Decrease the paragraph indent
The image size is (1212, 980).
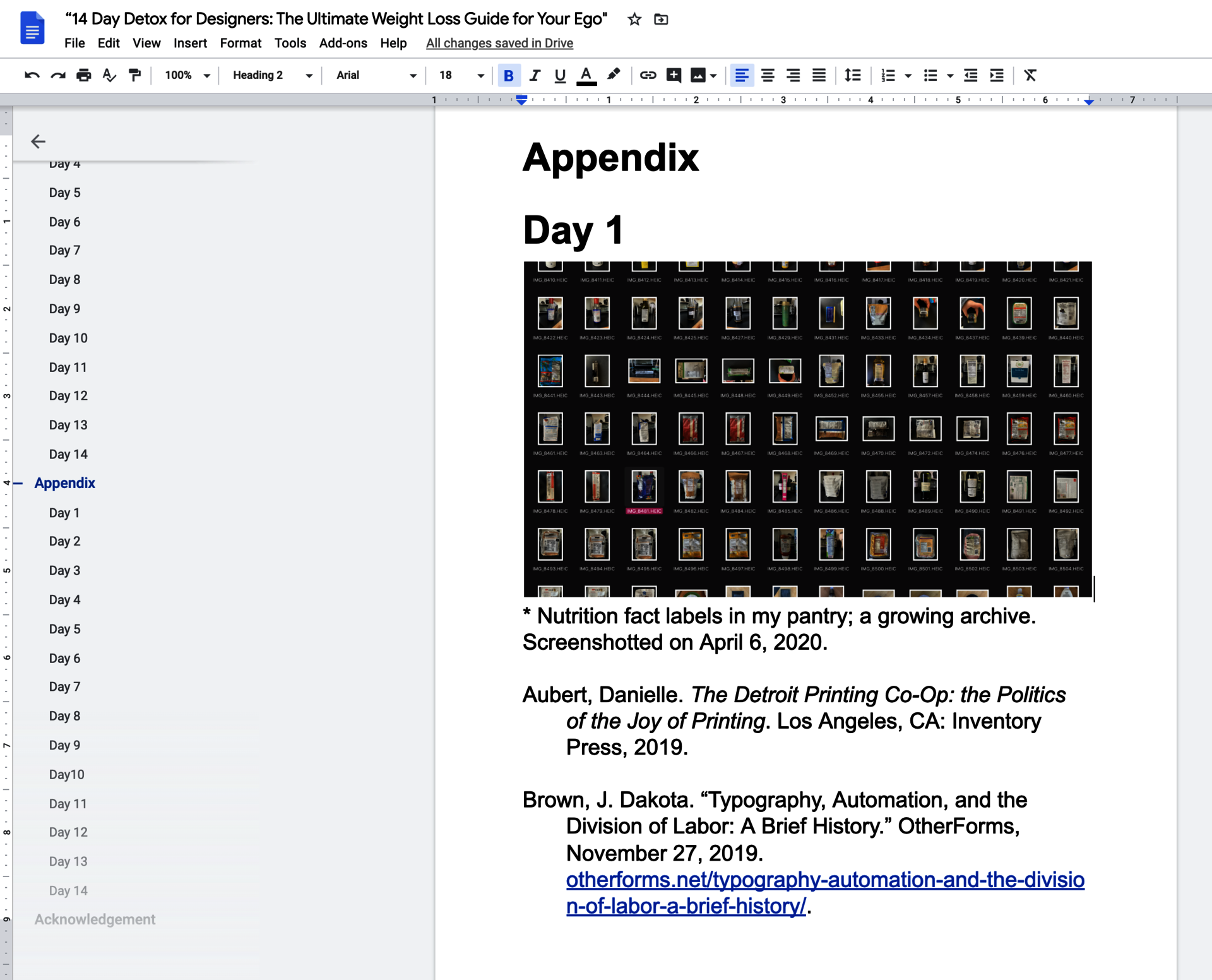pos(971,76)
